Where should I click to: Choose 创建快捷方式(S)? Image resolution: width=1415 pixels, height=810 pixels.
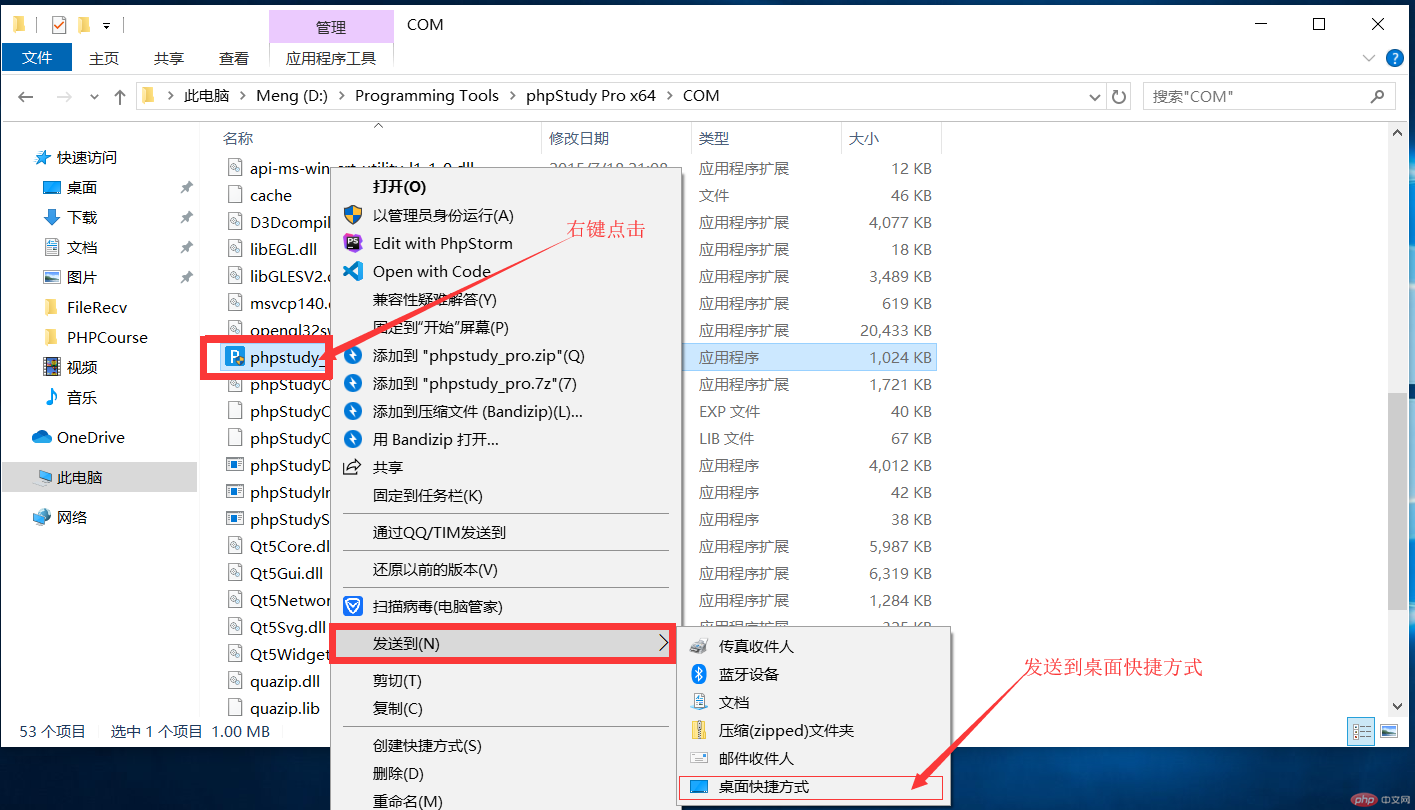pos(506,745)
